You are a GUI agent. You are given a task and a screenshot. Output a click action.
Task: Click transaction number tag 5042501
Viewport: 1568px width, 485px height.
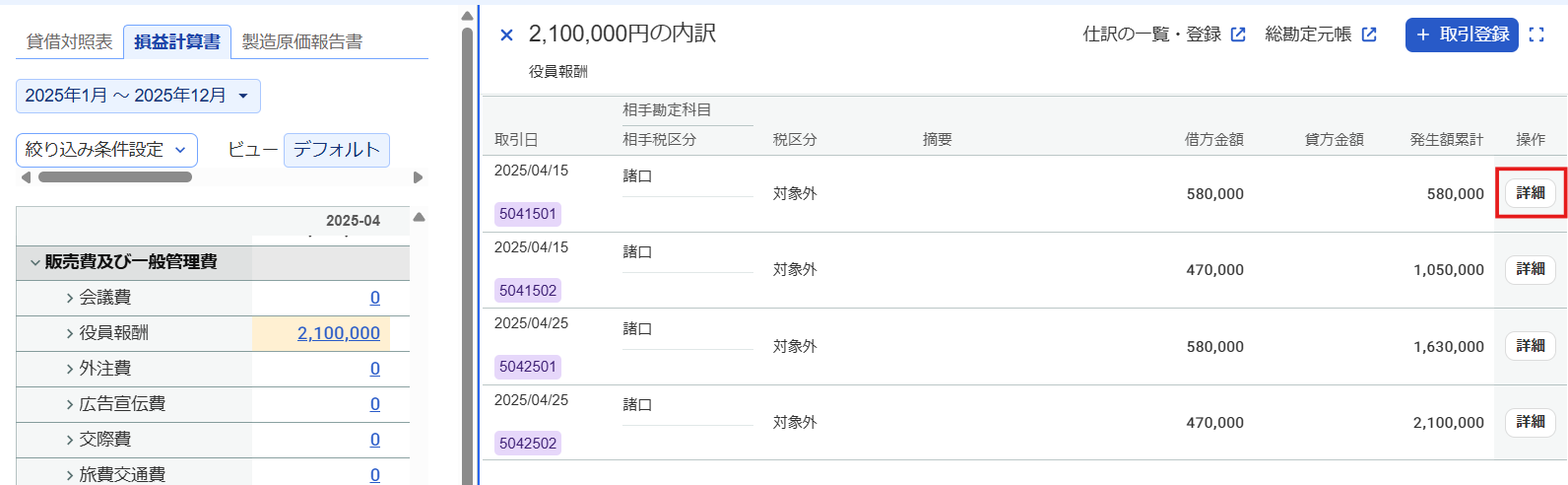click(528, 367)
